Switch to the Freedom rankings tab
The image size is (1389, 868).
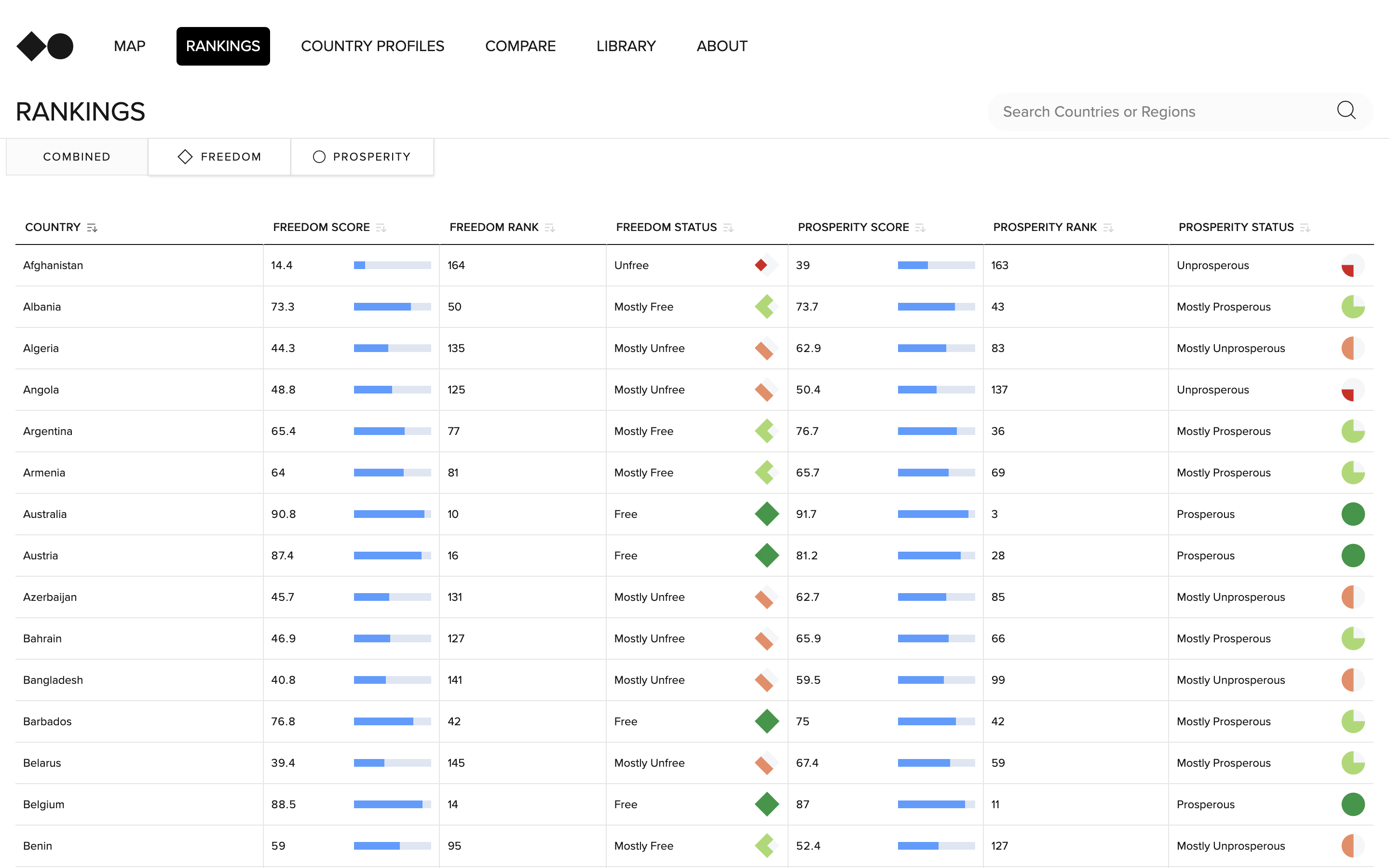[219, 157]
